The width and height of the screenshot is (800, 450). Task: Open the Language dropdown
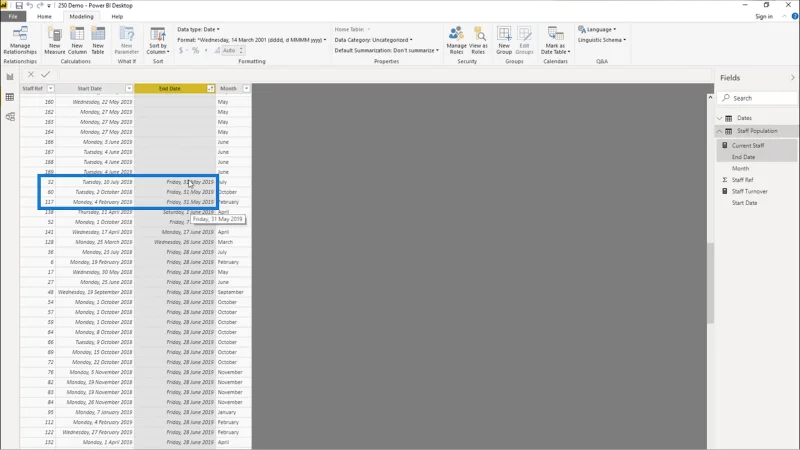tap(597, 29)
